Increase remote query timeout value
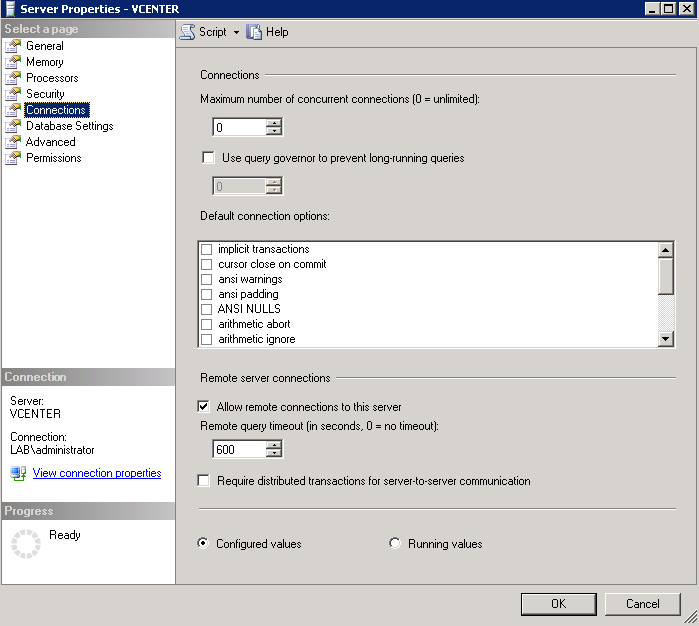 click(x=274, y=445)
